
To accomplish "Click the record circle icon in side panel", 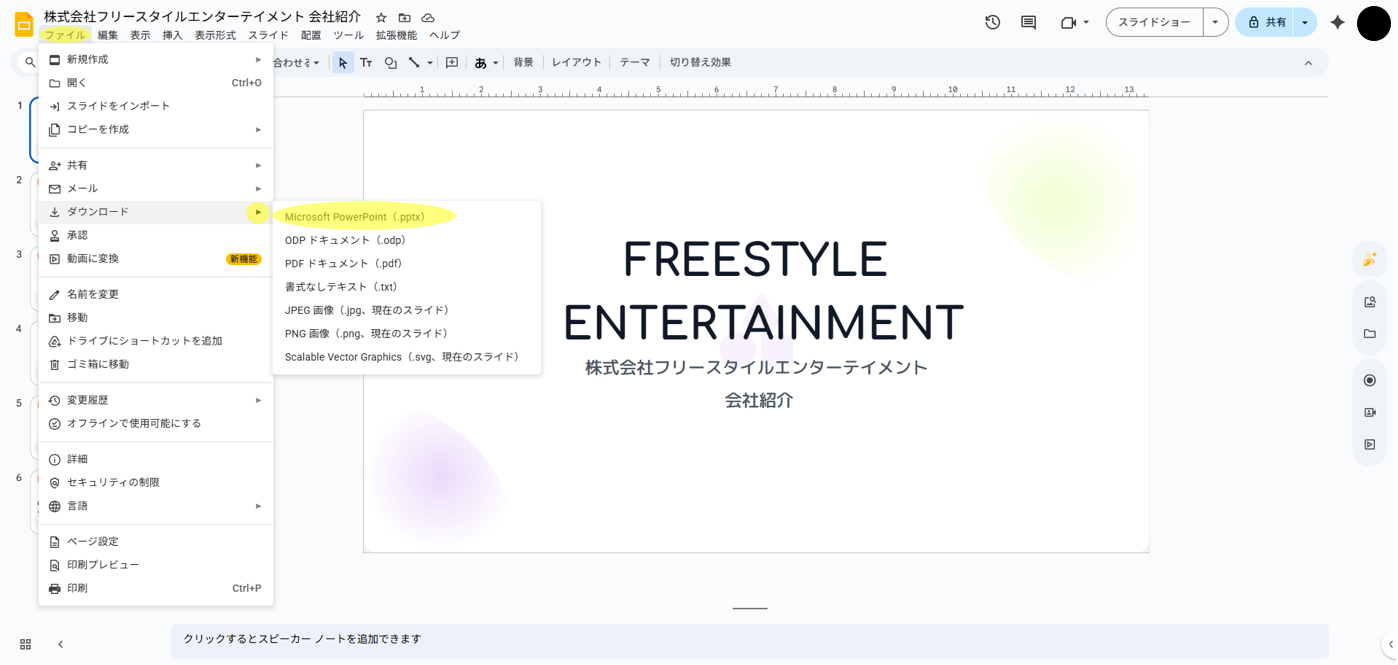I will tap(1370, 380).
